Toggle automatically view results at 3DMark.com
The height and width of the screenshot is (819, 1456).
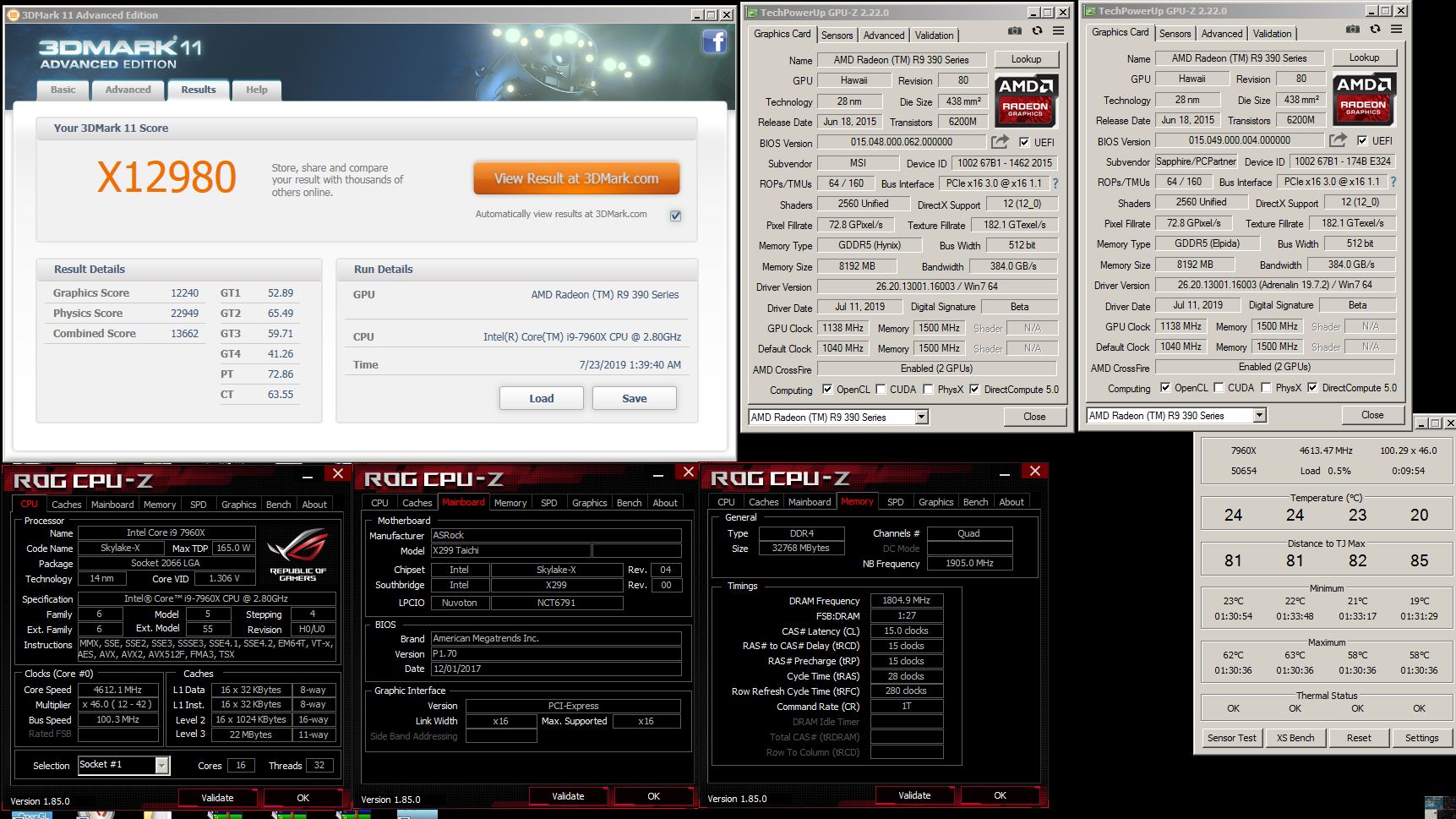coord(675,216)
